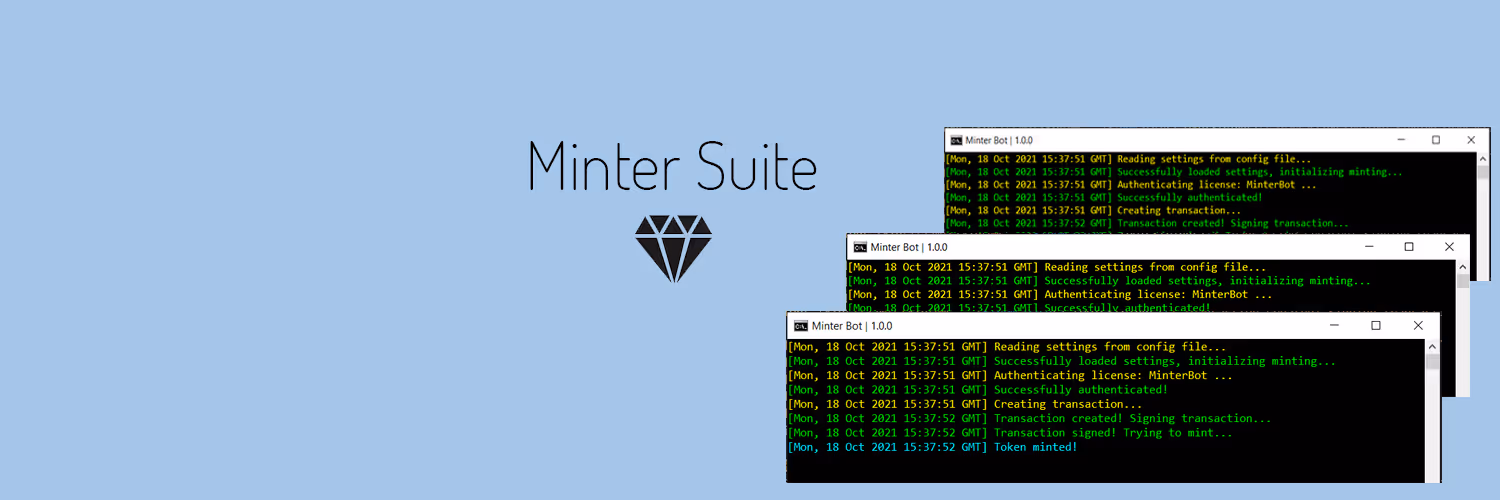Click 'Transaction signed! Trying to mint...' line
The image size is (1500, 500).
click(1113, 433)
